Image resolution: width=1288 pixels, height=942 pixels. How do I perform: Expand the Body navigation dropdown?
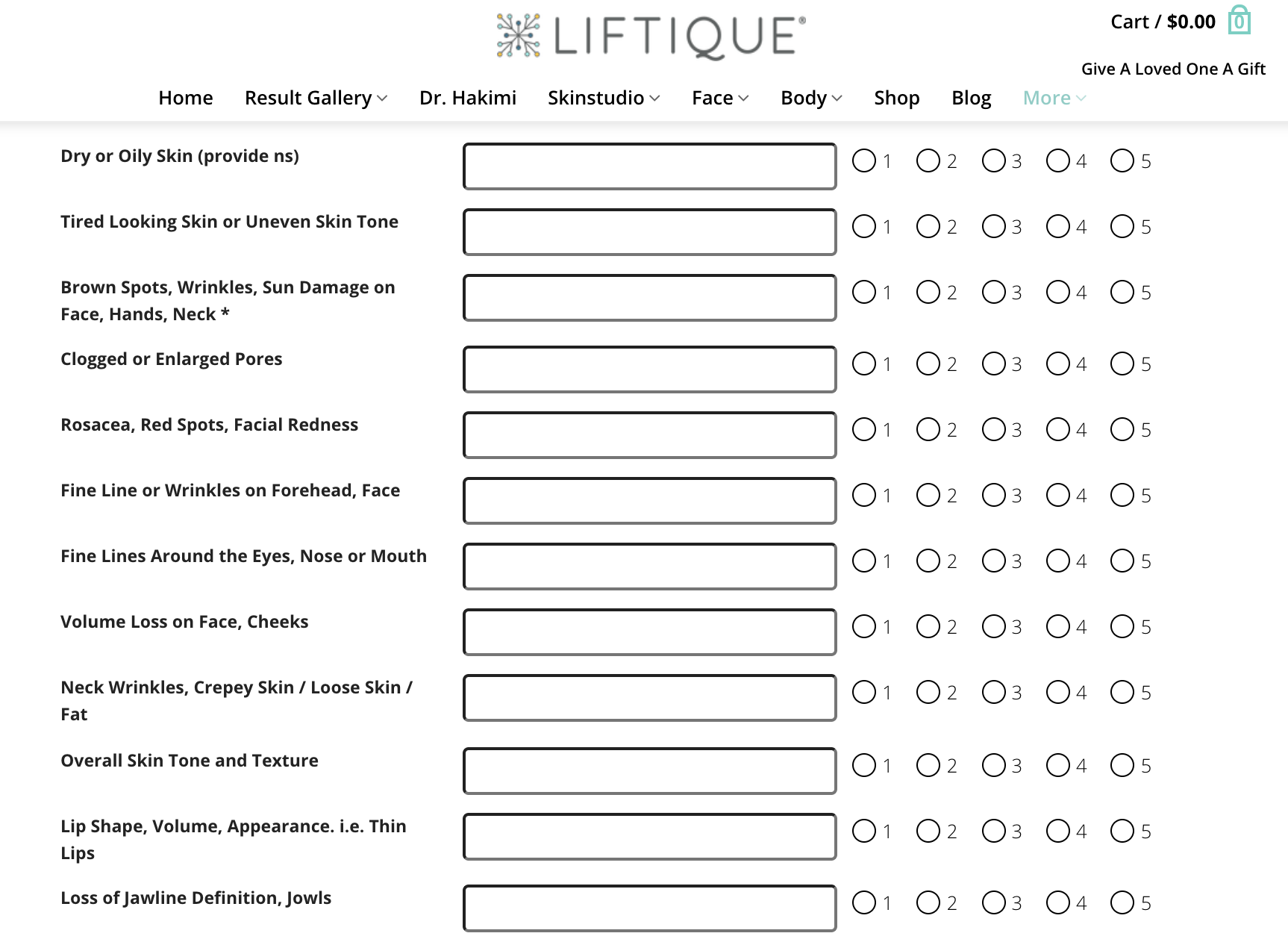pos(811,98)
